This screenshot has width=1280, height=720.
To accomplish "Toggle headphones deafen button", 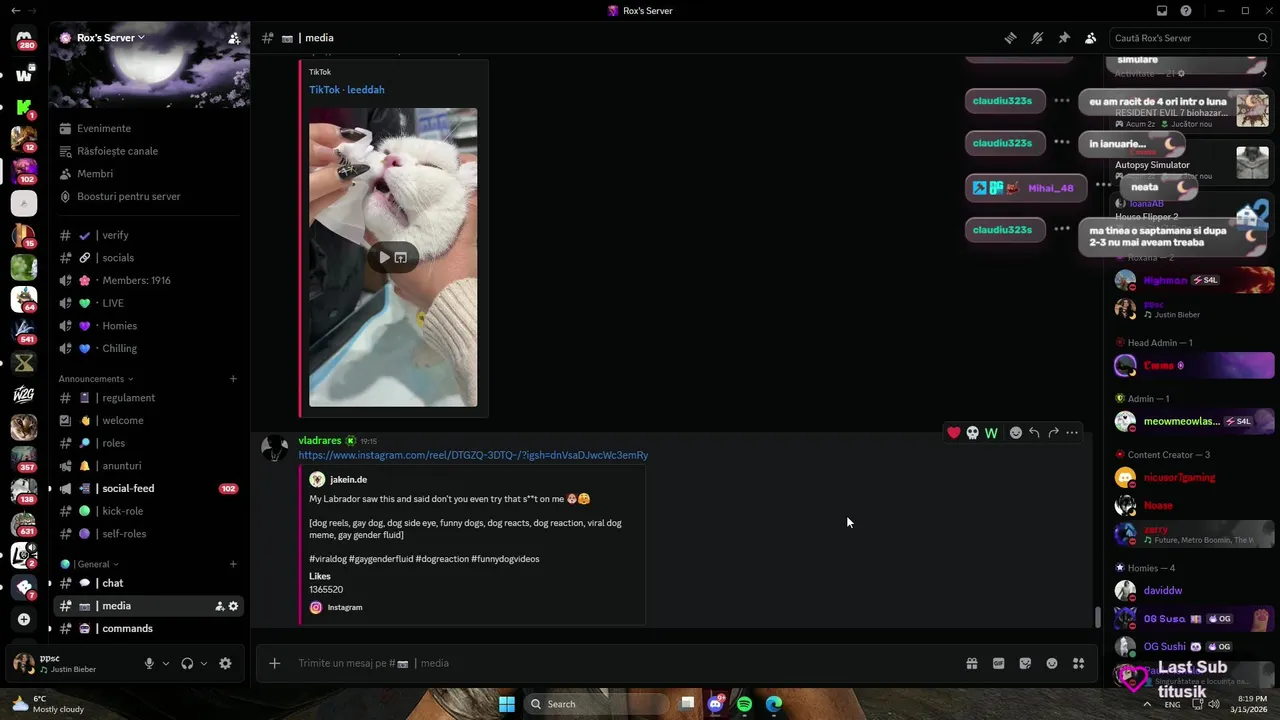I will (187, 663).
